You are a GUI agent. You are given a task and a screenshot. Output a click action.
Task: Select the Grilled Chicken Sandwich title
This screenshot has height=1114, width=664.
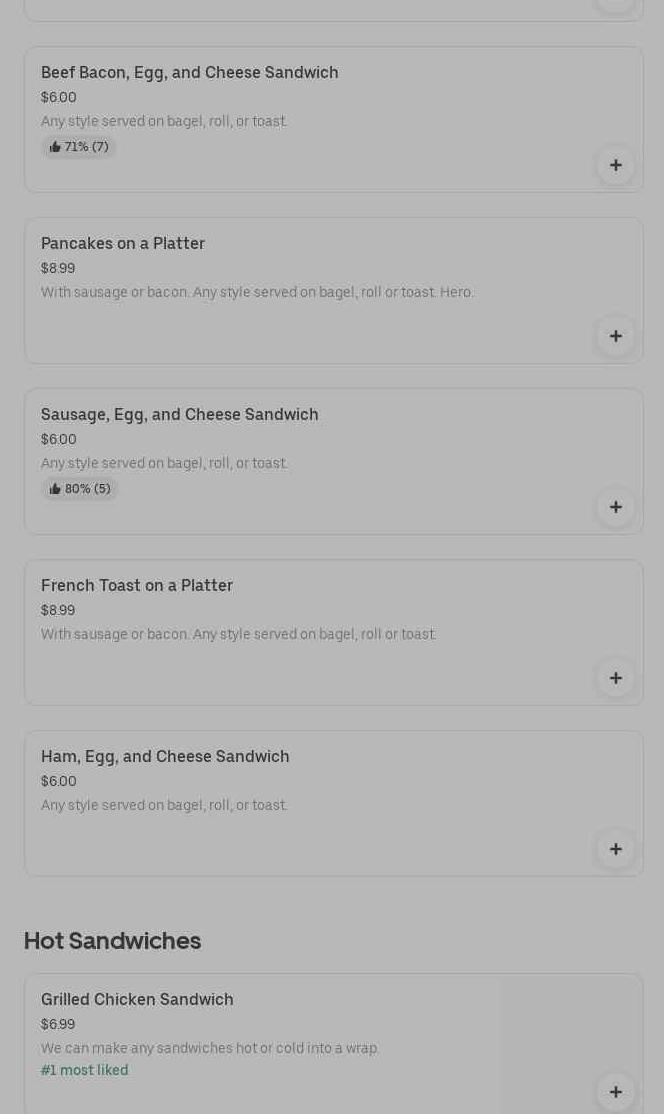(x=137, y=1000)
